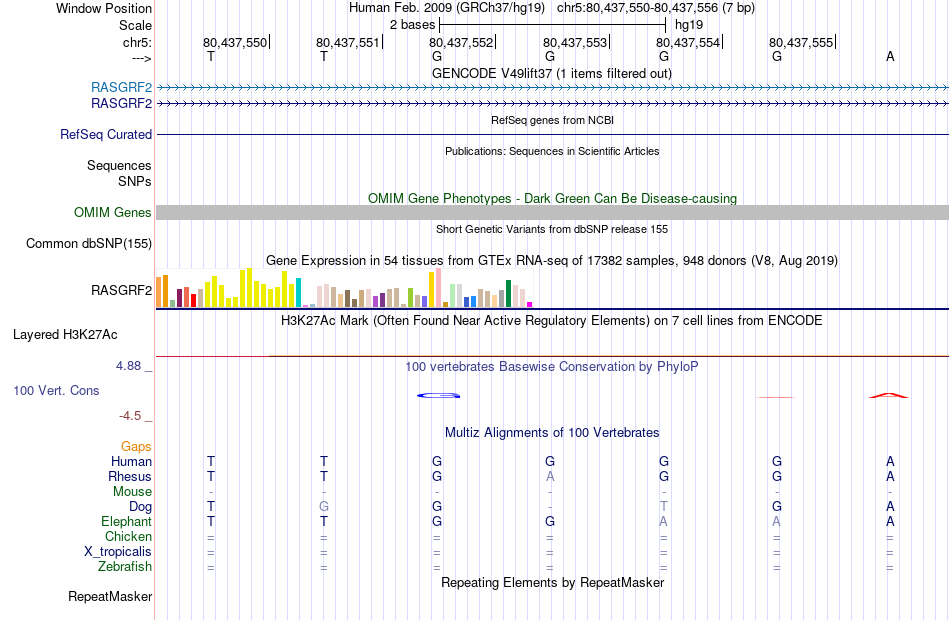The width and height of the screenshot is (950, 620).
Task: Select the gray OMIM Genes bar
Action: click(553, 212)
